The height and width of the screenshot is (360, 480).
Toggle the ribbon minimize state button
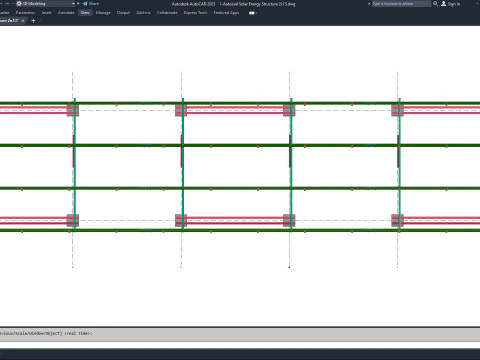coord(252,13)
